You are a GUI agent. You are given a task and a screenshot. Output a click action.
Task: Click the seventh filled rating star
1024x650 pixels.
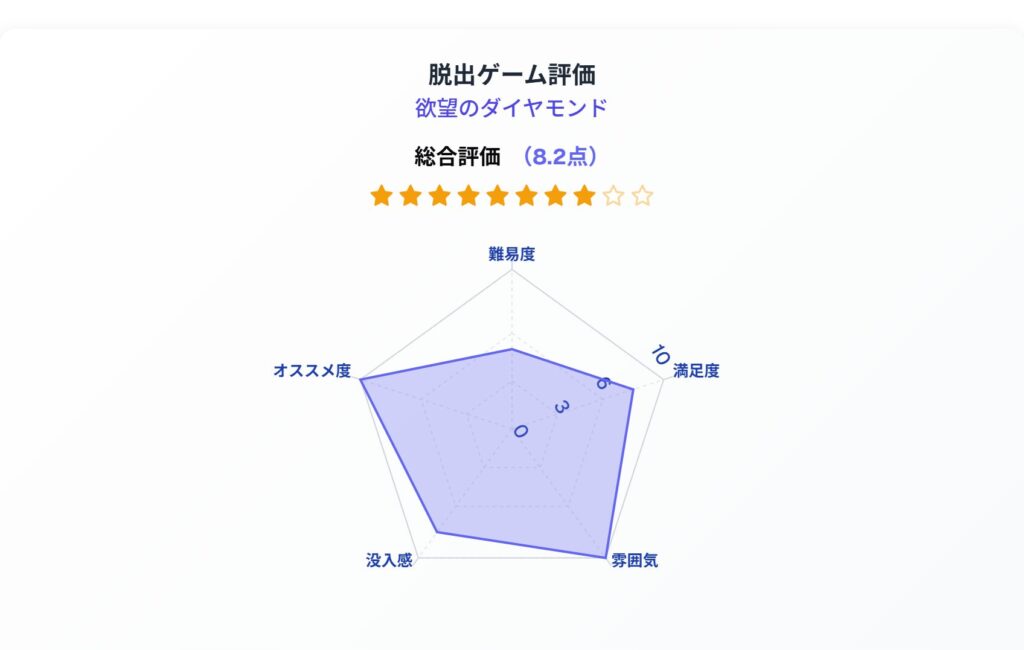point(555,196)
